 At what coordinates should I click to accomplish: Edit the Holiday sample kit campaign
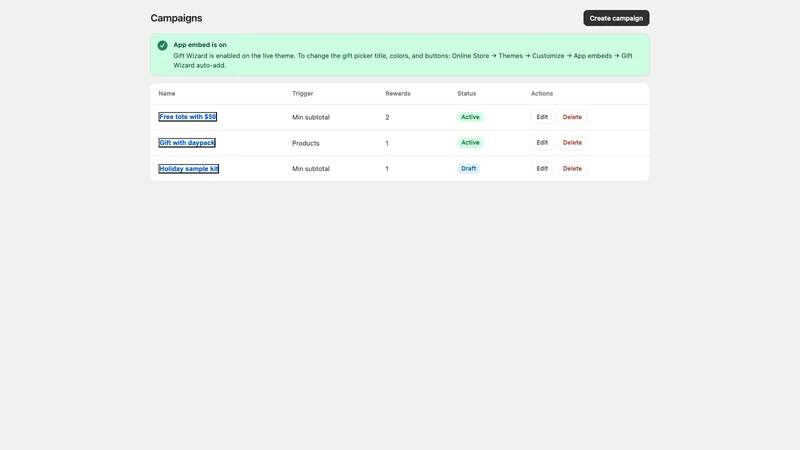(542, 168)
